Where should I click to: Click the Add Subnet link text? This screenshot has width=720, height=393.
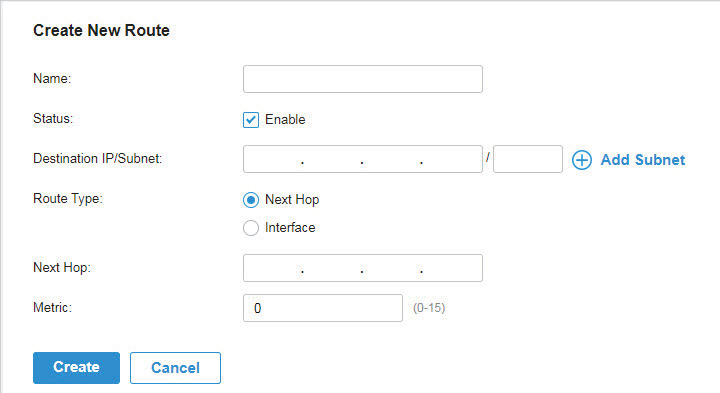pyautogui.click(x=642, y=160)
